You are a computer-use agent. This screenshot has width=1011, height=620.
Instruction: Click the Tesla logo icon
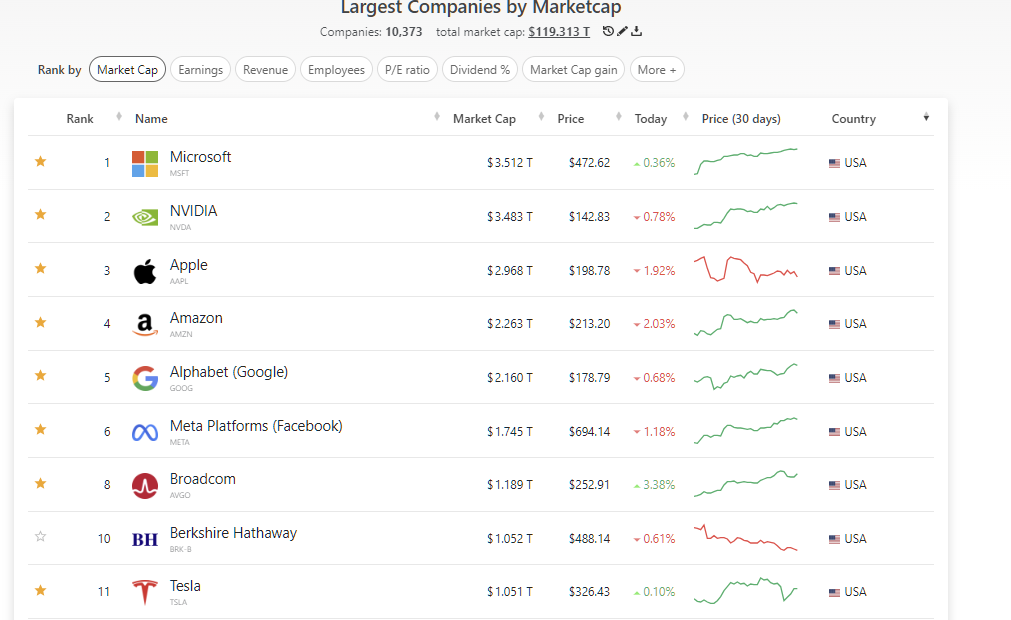click(143, 591)
